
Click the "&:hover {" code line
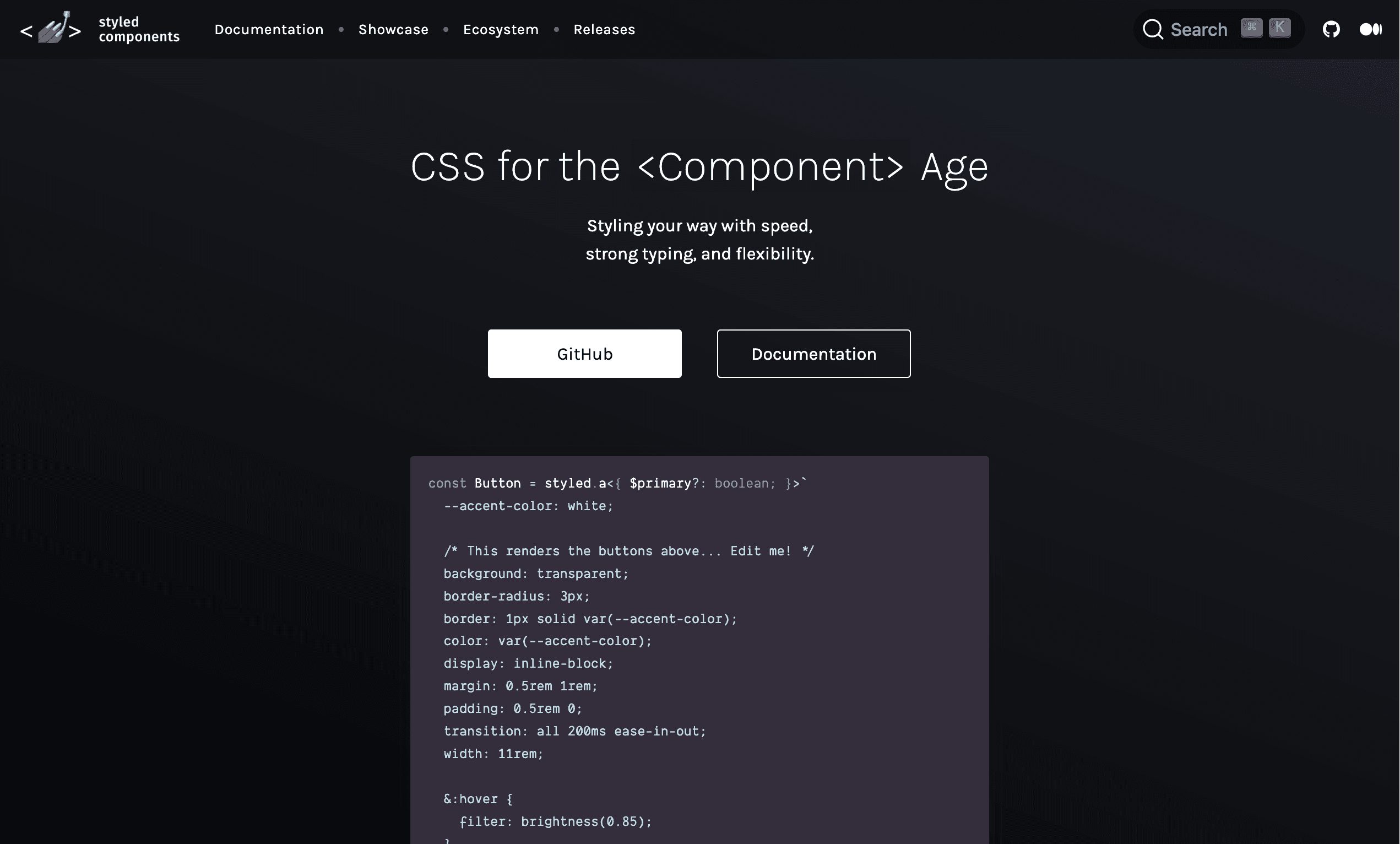478,798
